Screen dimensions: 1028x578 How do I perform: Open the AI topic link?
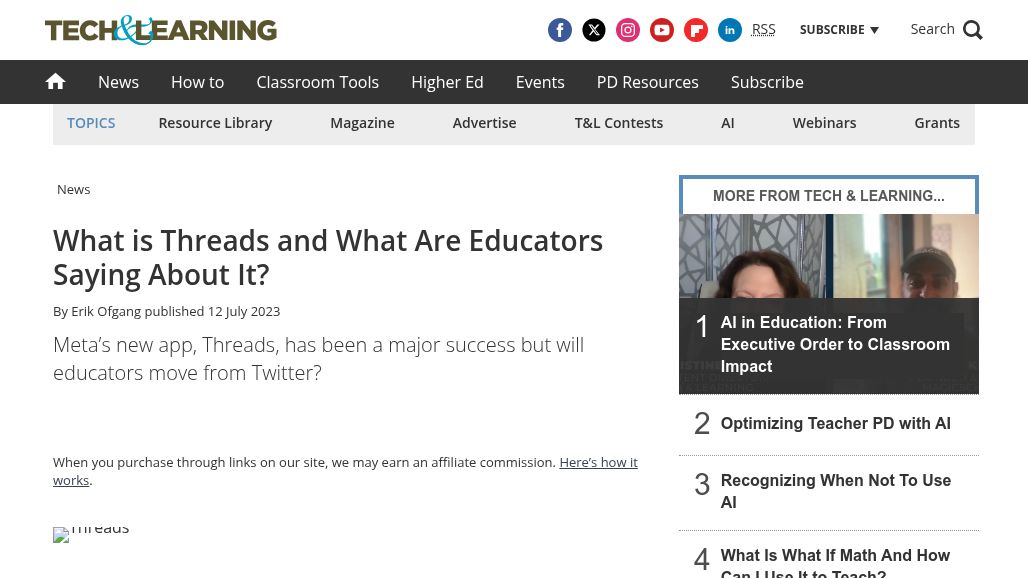(x=728, y=123)
